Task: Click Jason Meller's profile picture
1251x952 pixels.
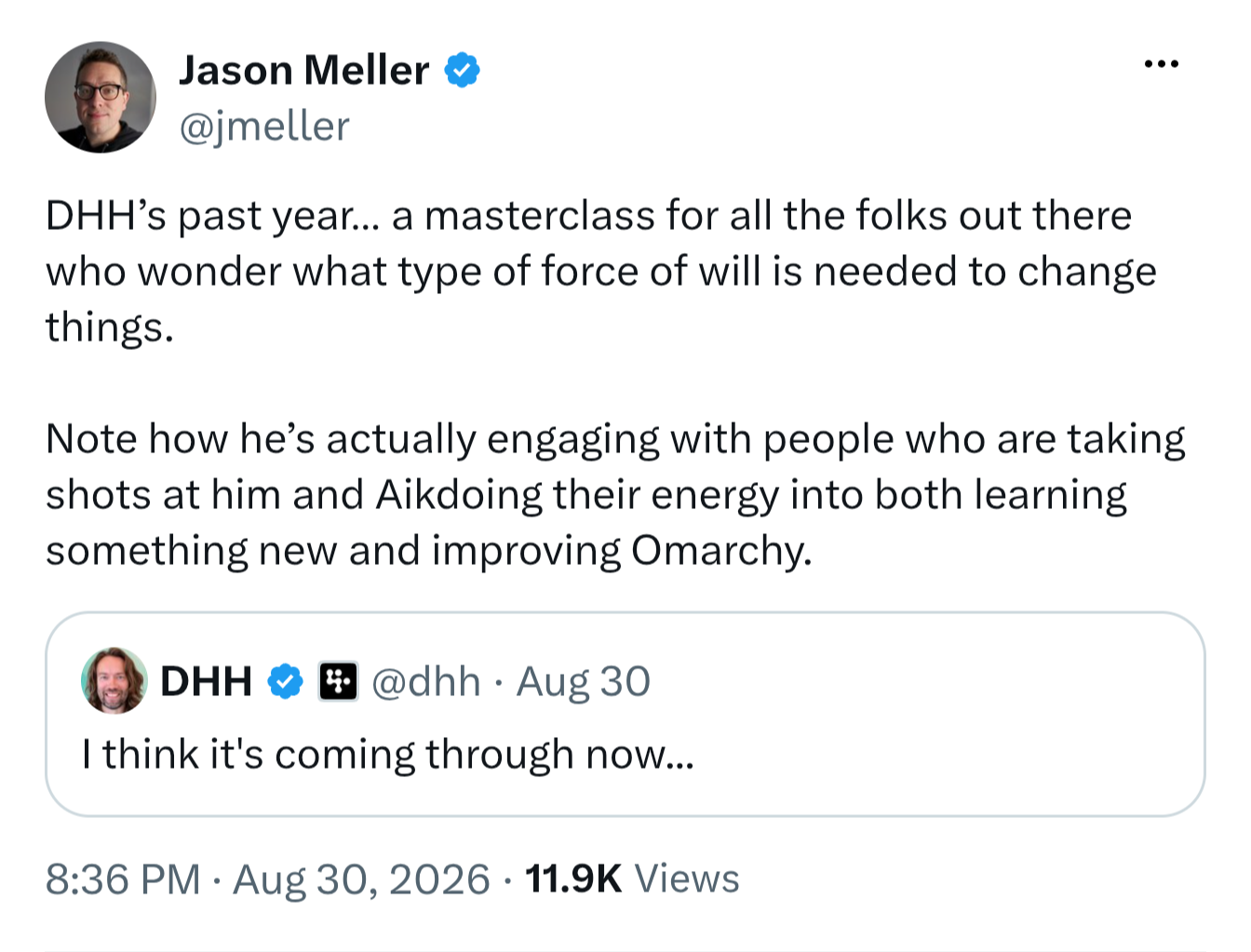Action: (x=101, y=97)
